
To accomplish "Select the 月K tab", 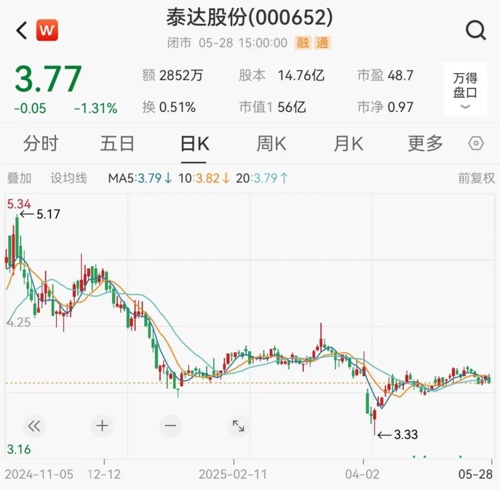I will [348, 144].
